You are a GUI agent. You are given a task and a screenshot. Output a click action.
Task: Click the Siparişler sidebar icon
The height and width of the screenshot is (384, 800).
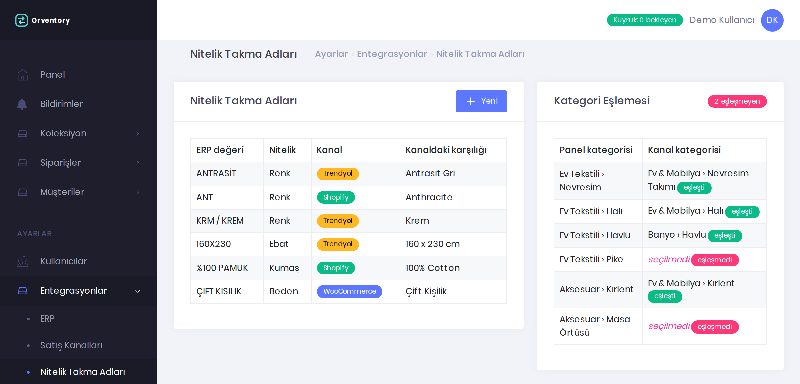pos(22,163)
